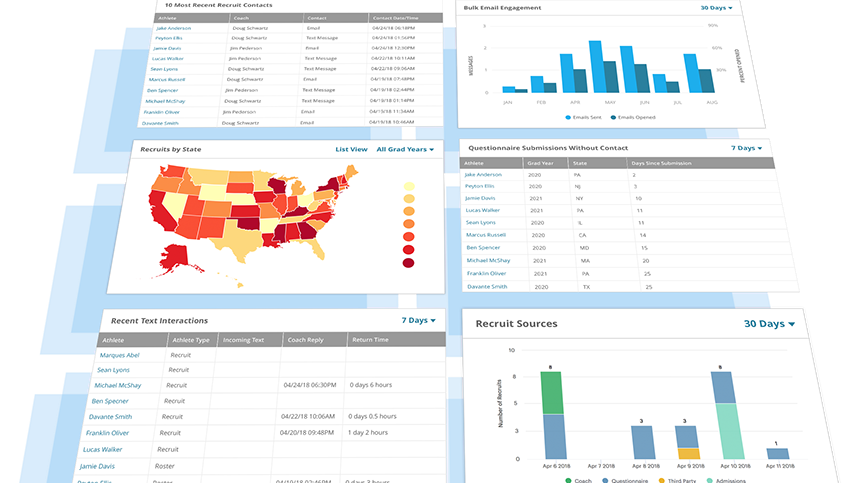Open Marques Abel in Recent Text Interactions
845x483 pixels.
pos(118,355)
